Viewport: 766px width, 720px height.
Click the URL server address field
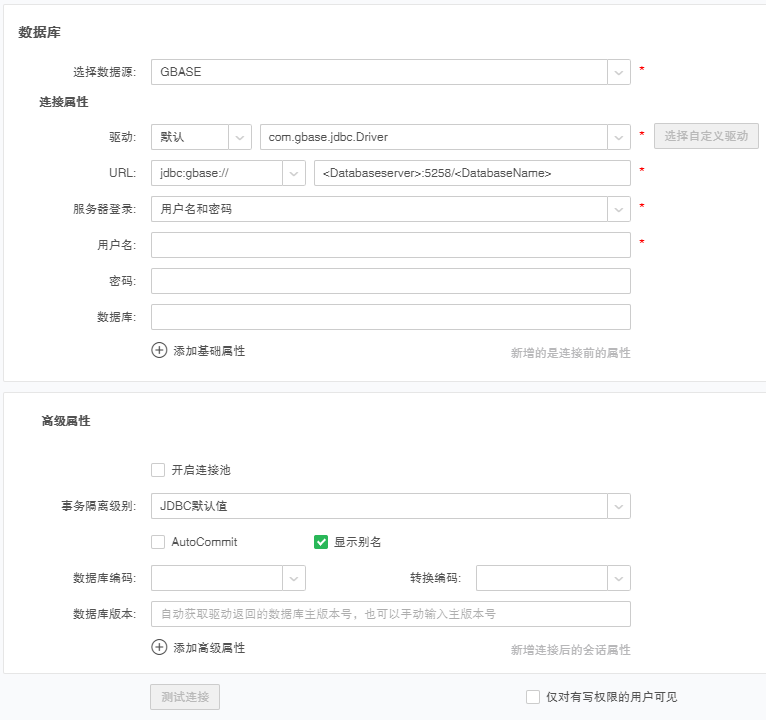point(471,173)
